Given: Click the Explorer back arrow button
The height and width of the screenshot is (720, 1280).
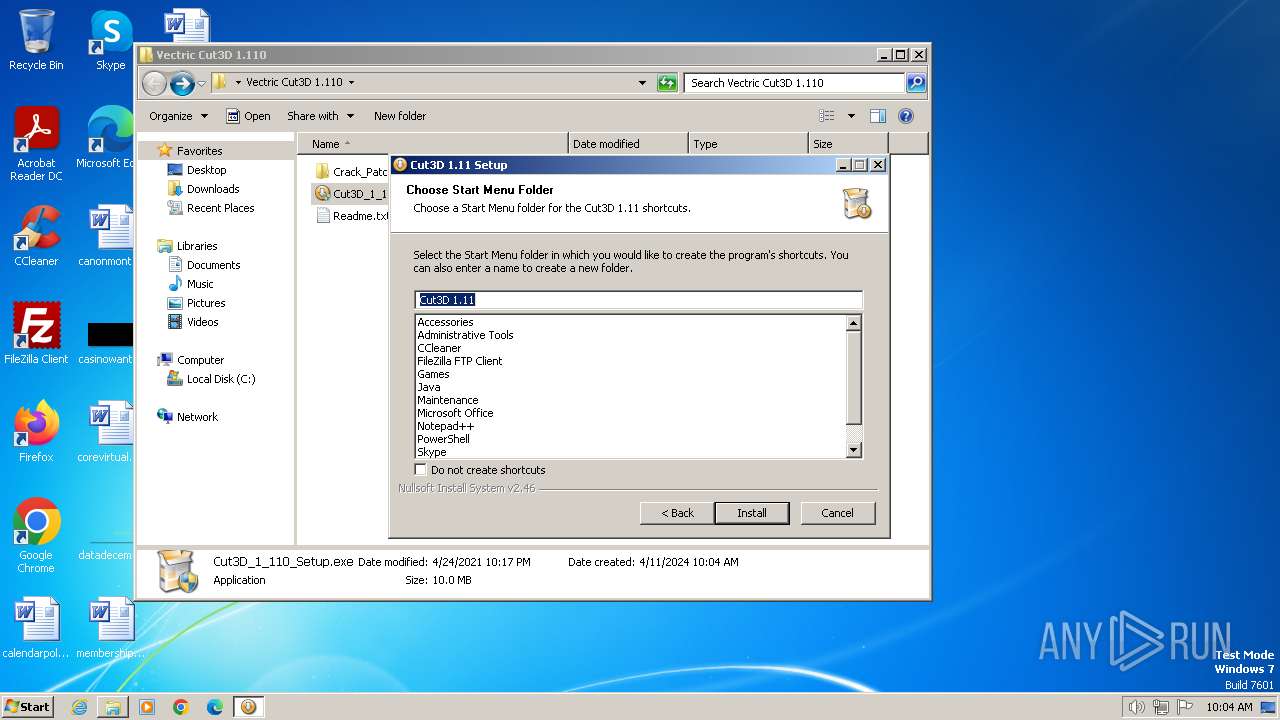Looking at the screenshot, I should (154, 83).
